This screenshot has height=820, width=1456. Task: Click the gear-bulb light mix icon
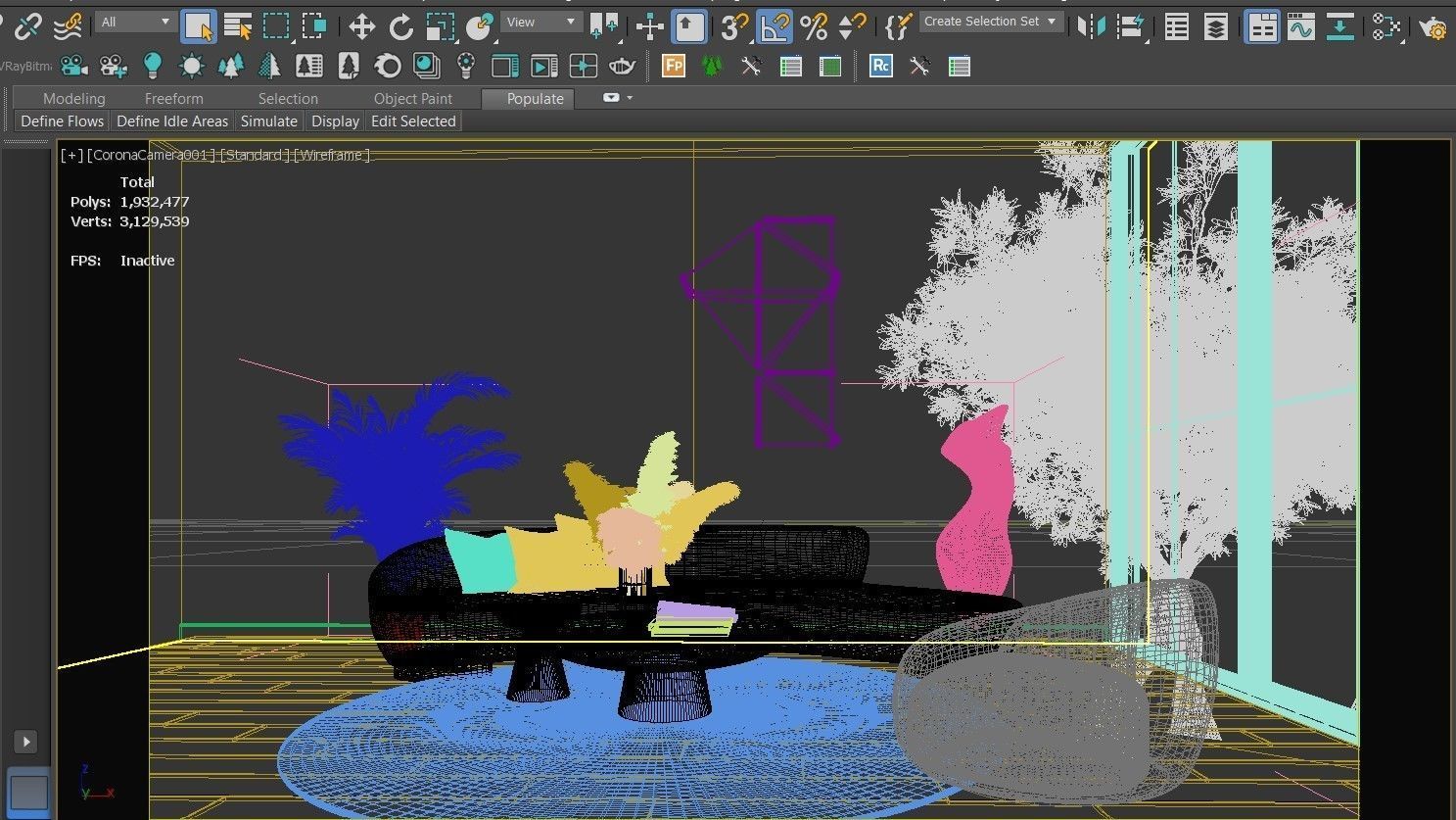pyautogui.click(x=466, y=67)
